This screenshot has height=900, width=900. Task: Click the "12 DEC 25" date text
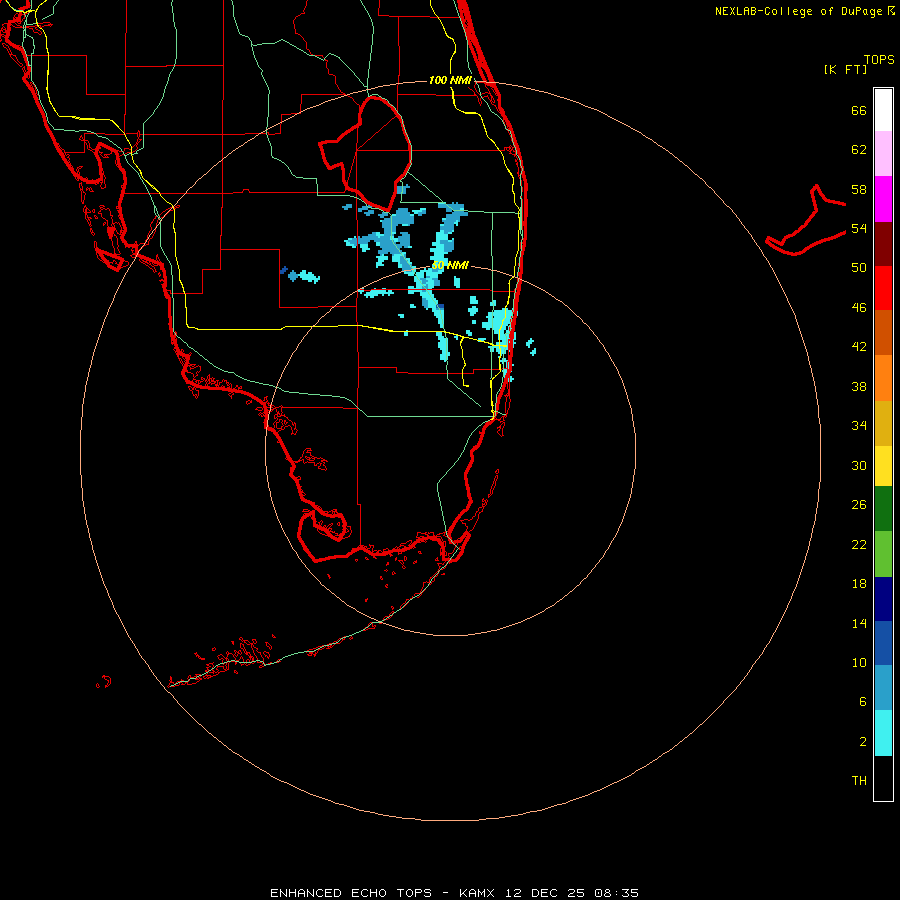pos(545,893)
